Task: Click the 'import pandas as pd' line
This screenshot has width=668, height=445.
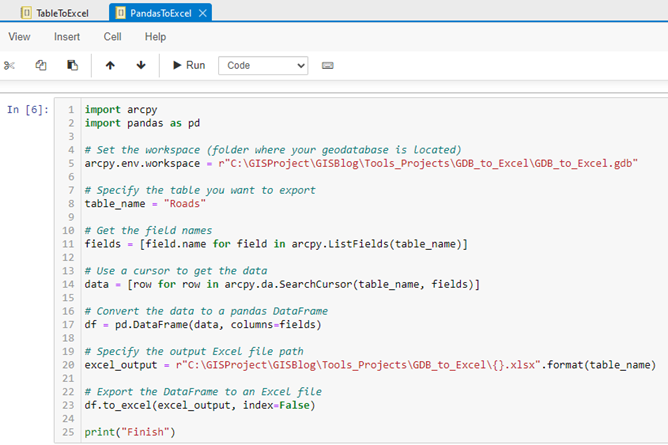Action: point(142,123)
